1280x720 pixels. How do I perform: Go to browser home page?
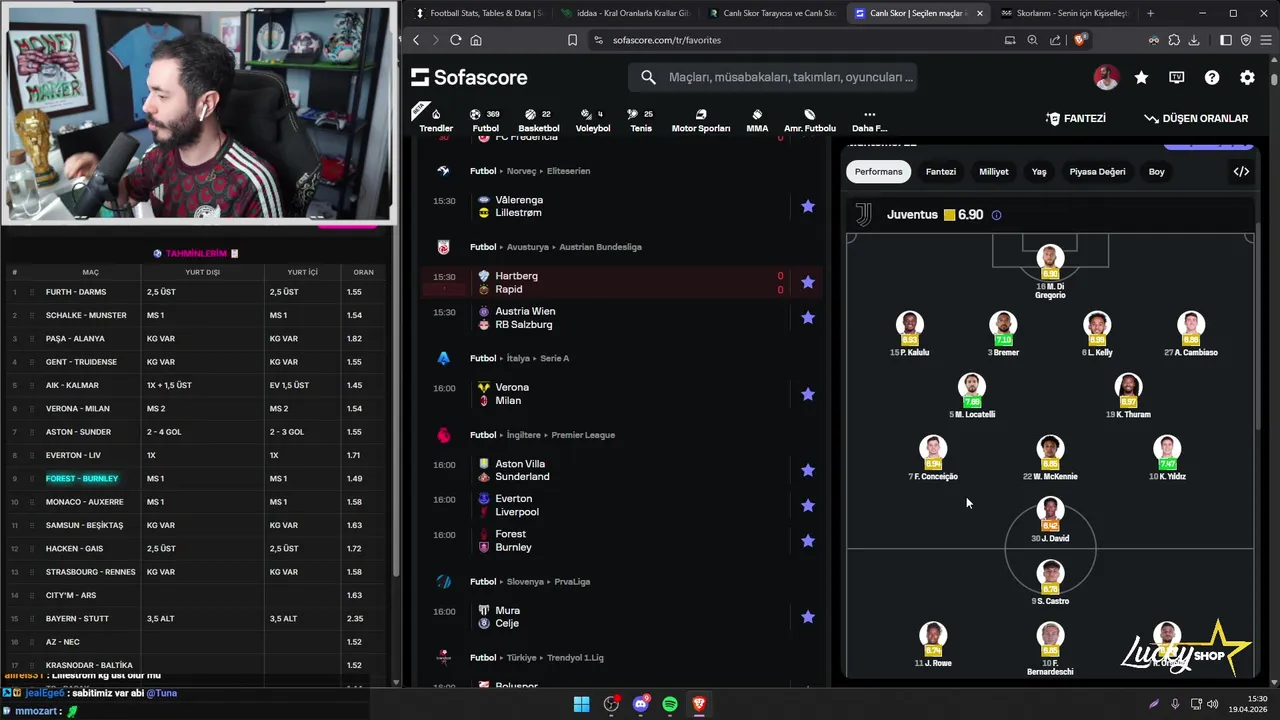click(476, 40)
